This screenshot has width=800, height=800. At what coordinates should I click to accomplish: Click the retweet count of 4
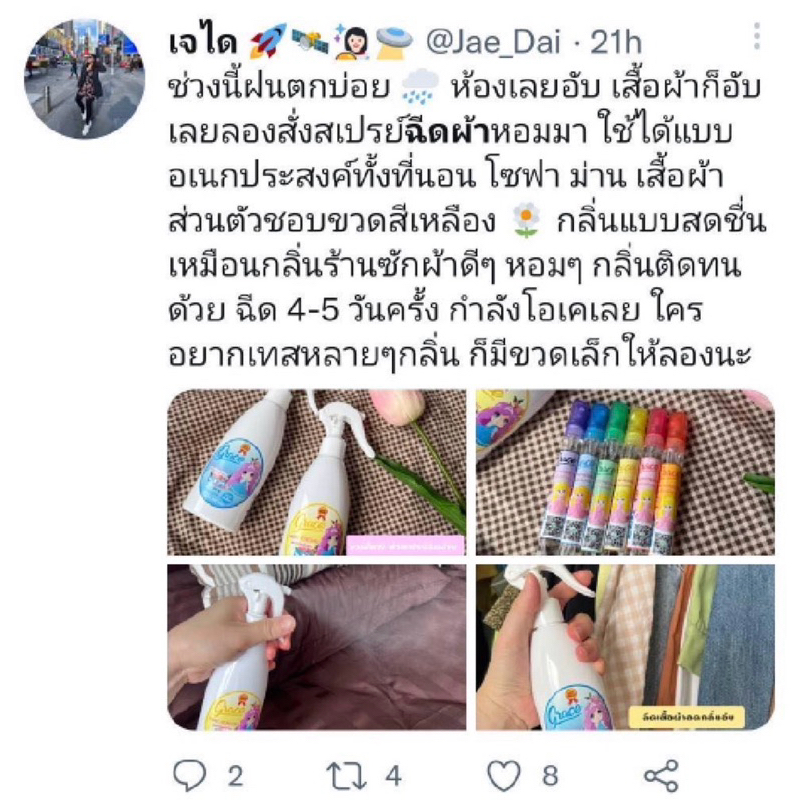[393, 776]
